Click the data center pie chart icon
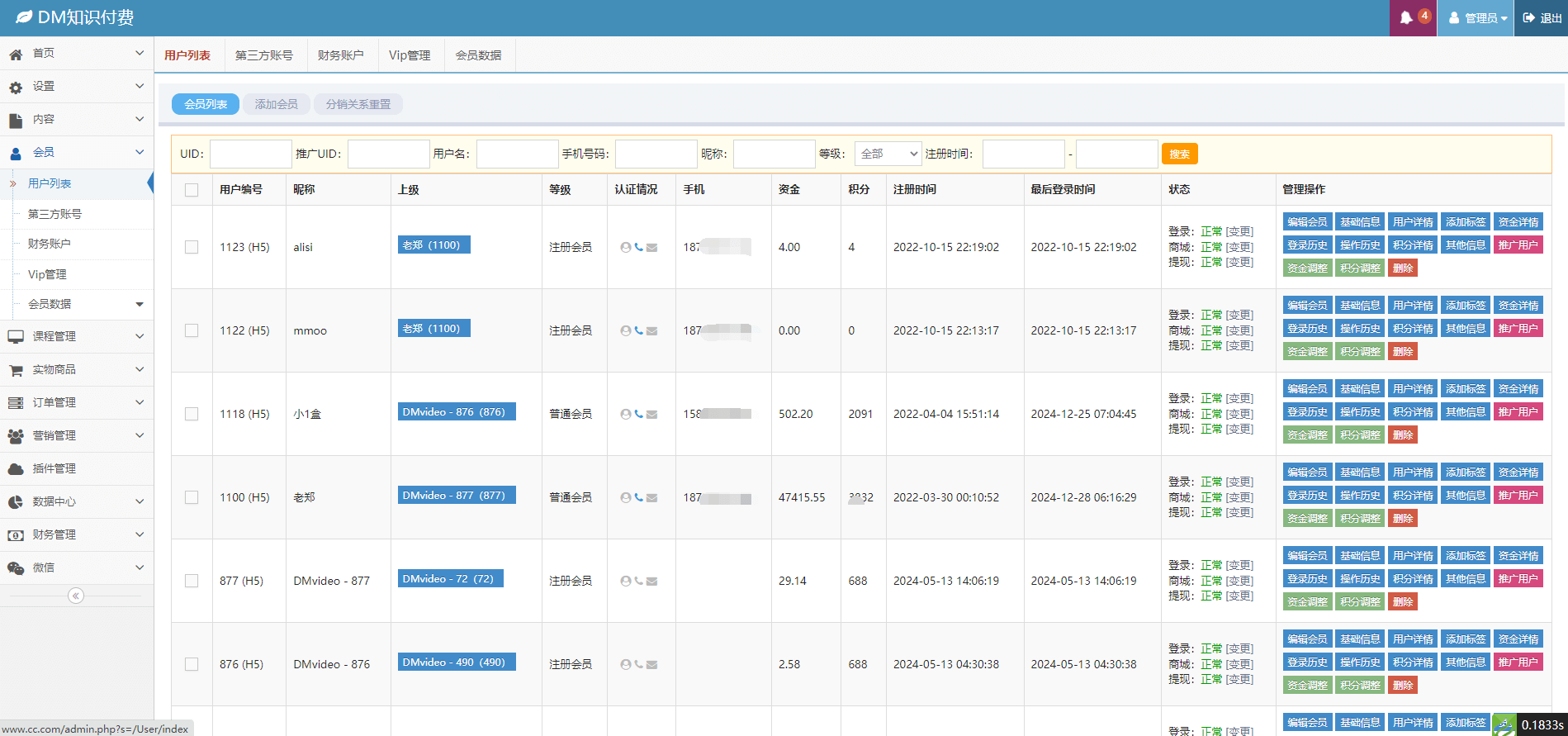The width and height of the screenshot is (1568, 736). 16,502
